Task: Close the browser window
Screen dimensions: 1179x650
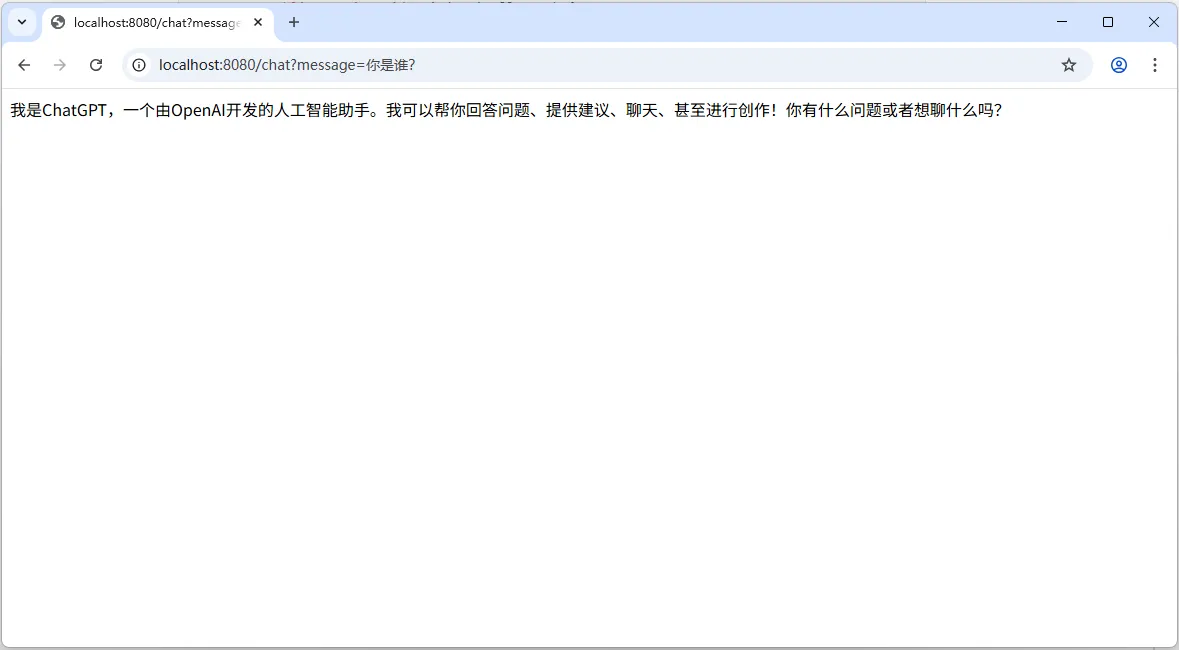Action: point(1153,22)
